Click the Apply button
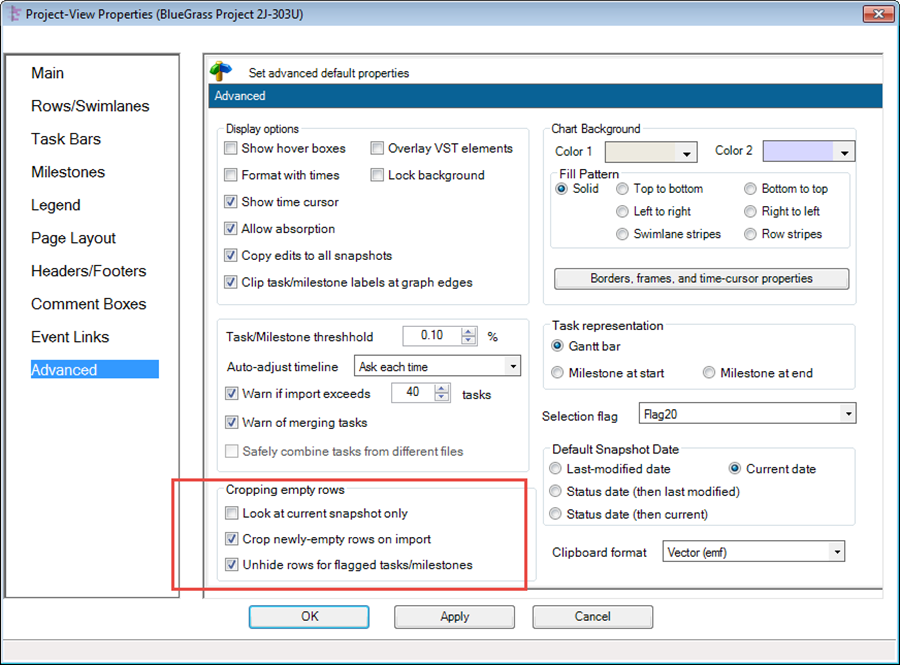 click(454, 617)
